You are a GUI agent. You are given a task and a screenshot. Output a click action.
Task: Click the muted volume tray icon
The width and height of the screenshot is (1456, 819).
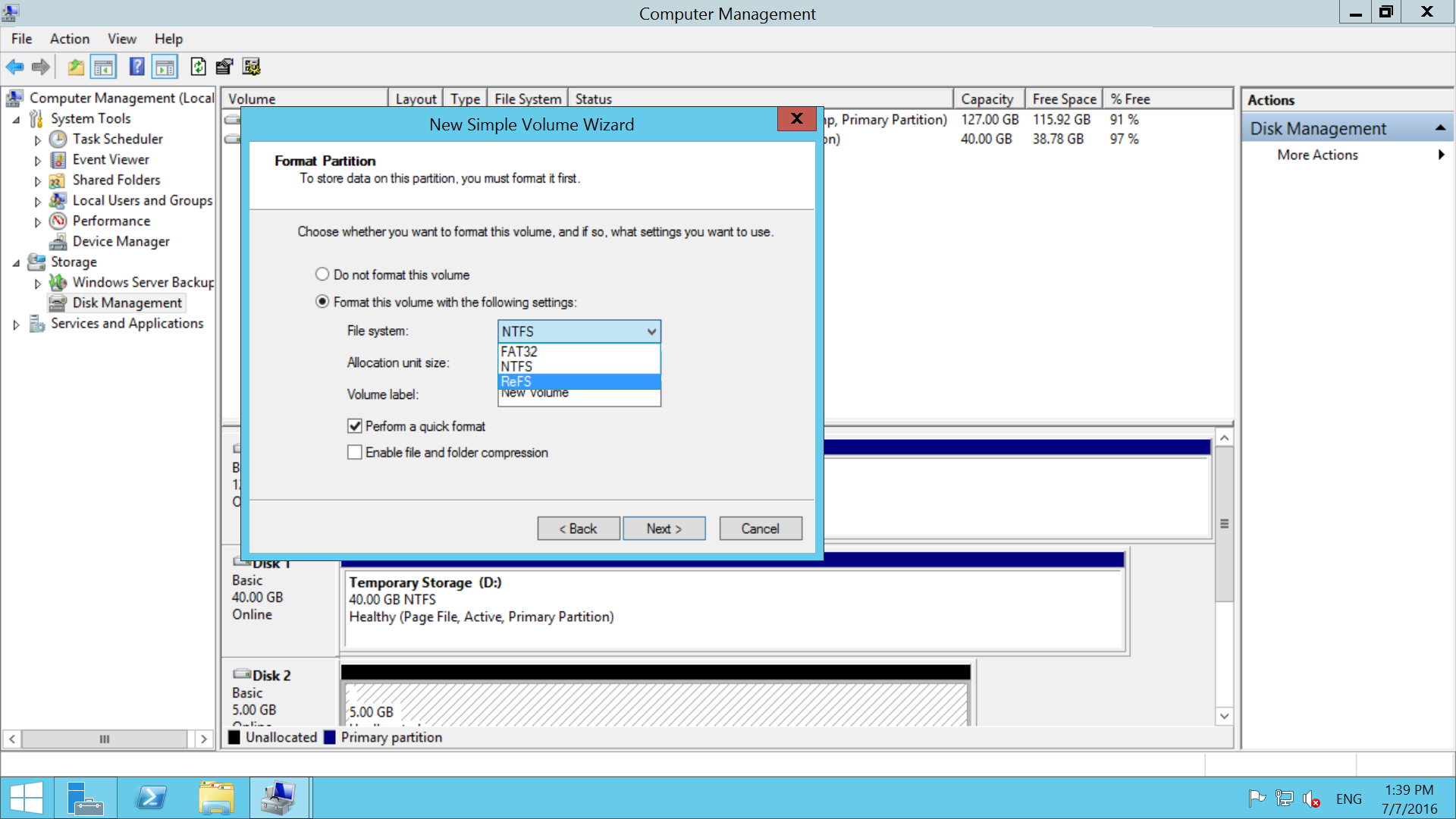pos(1312,799)
